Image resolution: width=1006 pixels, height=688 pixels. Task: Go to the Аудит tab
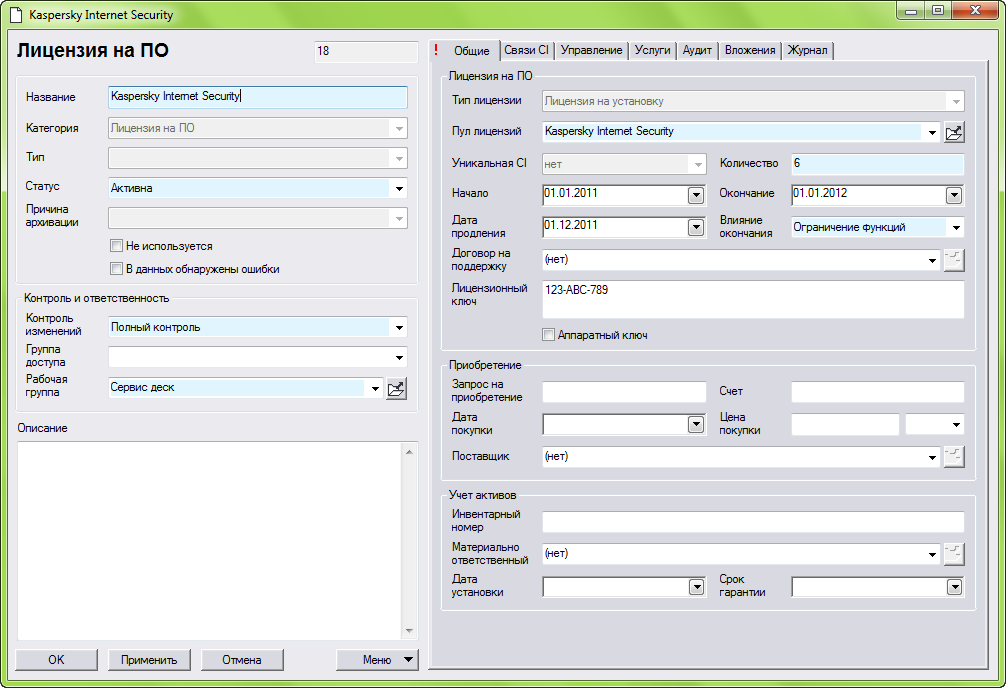click(x=697, y=50)
